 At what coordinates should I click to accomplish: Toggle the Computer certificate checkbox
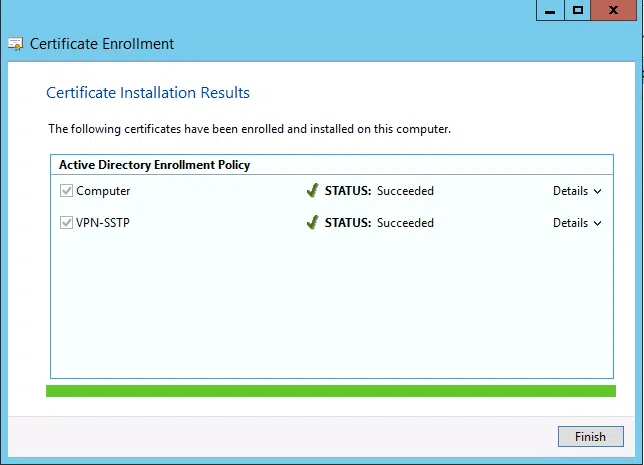[67, 191]
